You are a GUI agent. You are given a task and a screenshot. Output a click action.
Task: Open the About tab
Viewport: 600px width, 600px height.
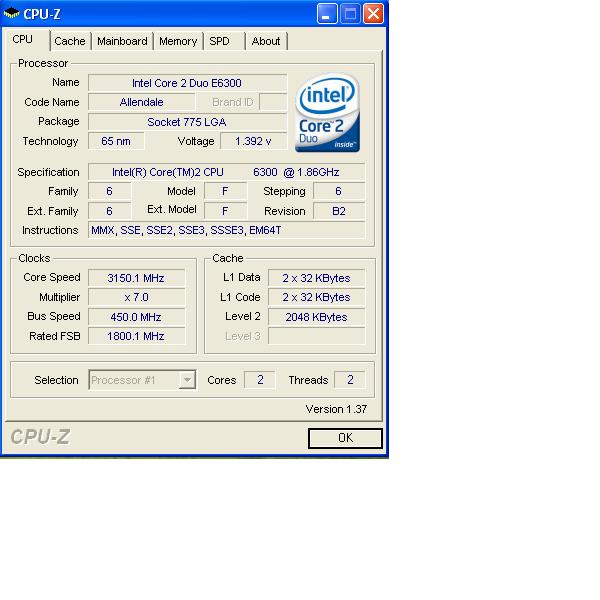click(266, 41)
